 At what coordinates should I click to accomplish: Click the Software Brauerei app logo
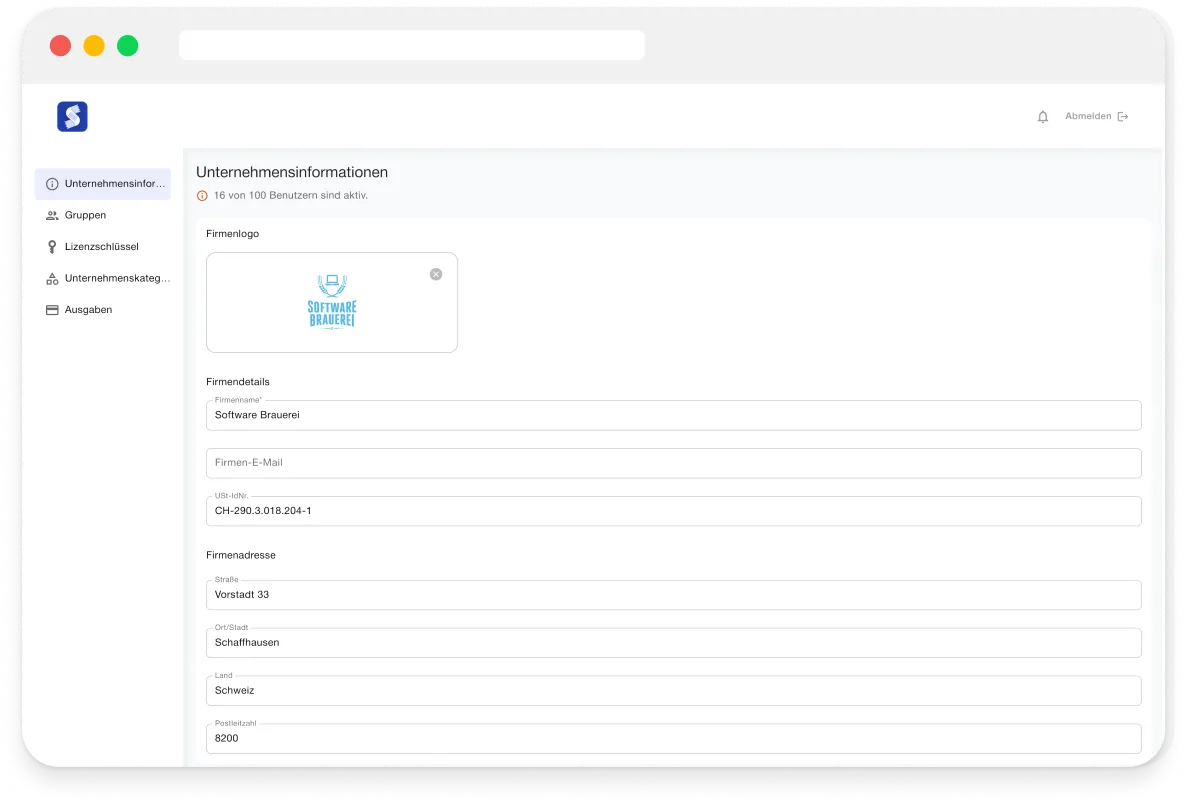click(71, 116)
